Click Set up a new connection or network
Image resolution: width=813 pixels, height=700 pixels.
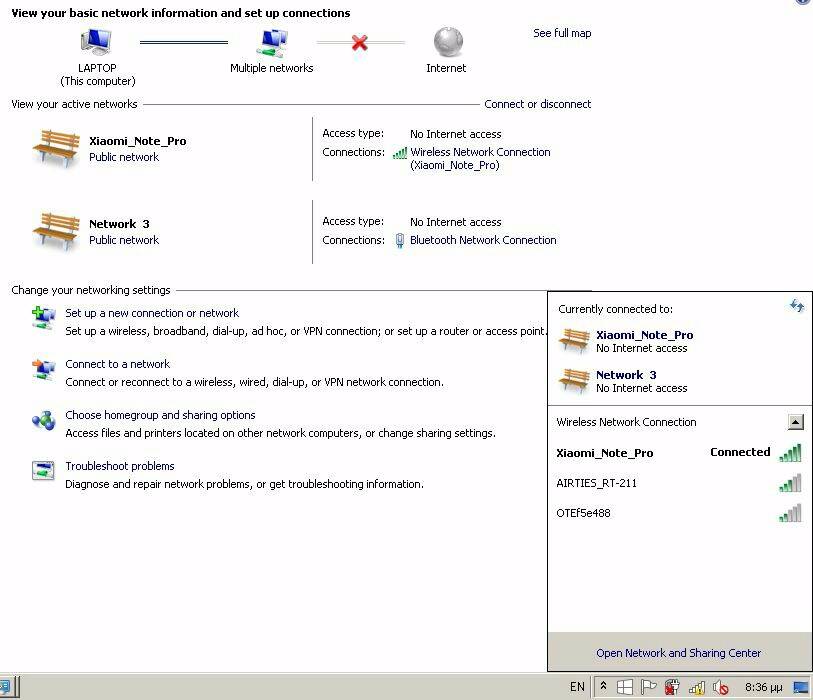[x=152, y=313]
